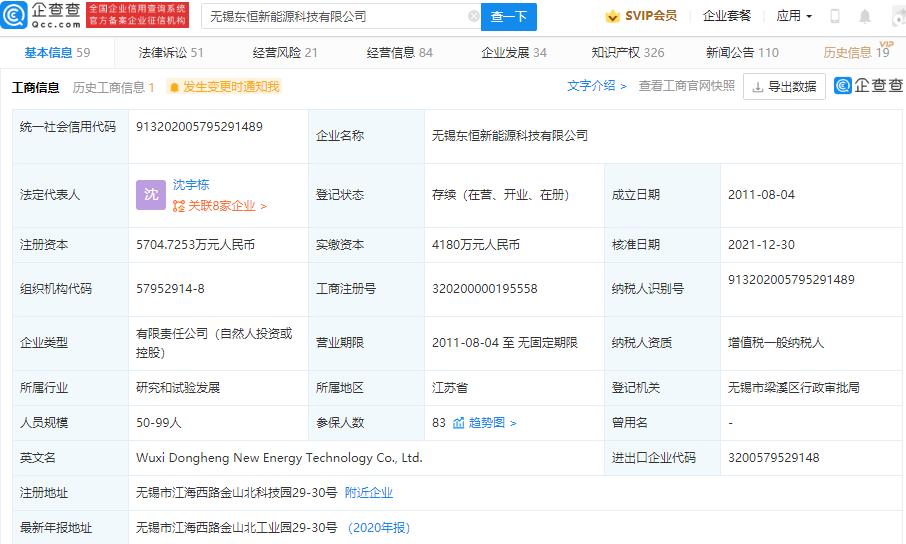This screenshot has width=906, height=544.
Task: Switch to 企业发展 tab
Action: coord(514,53)
